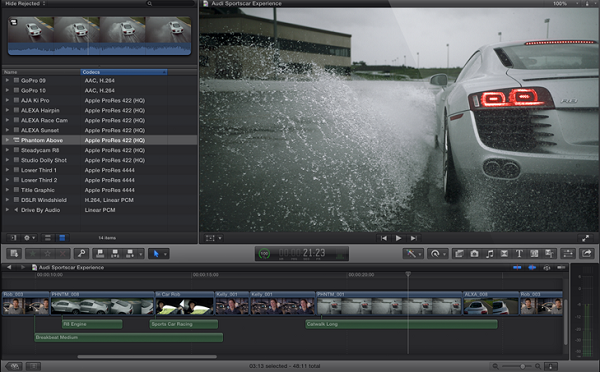Sort list by the Codecs column
Viewport: 600px width, 372px height.
124,72
